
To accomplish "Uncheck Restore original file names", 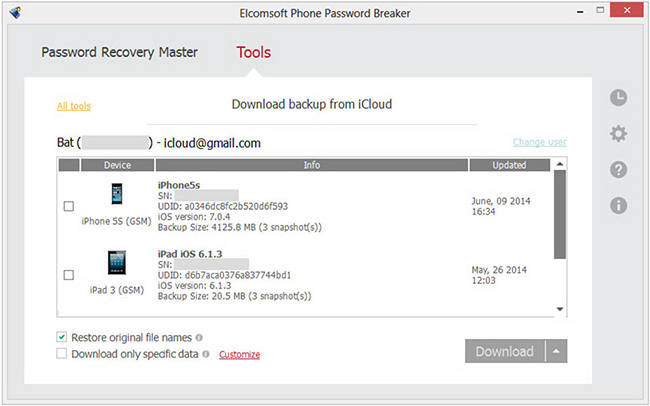I will [x=62, y=337].
